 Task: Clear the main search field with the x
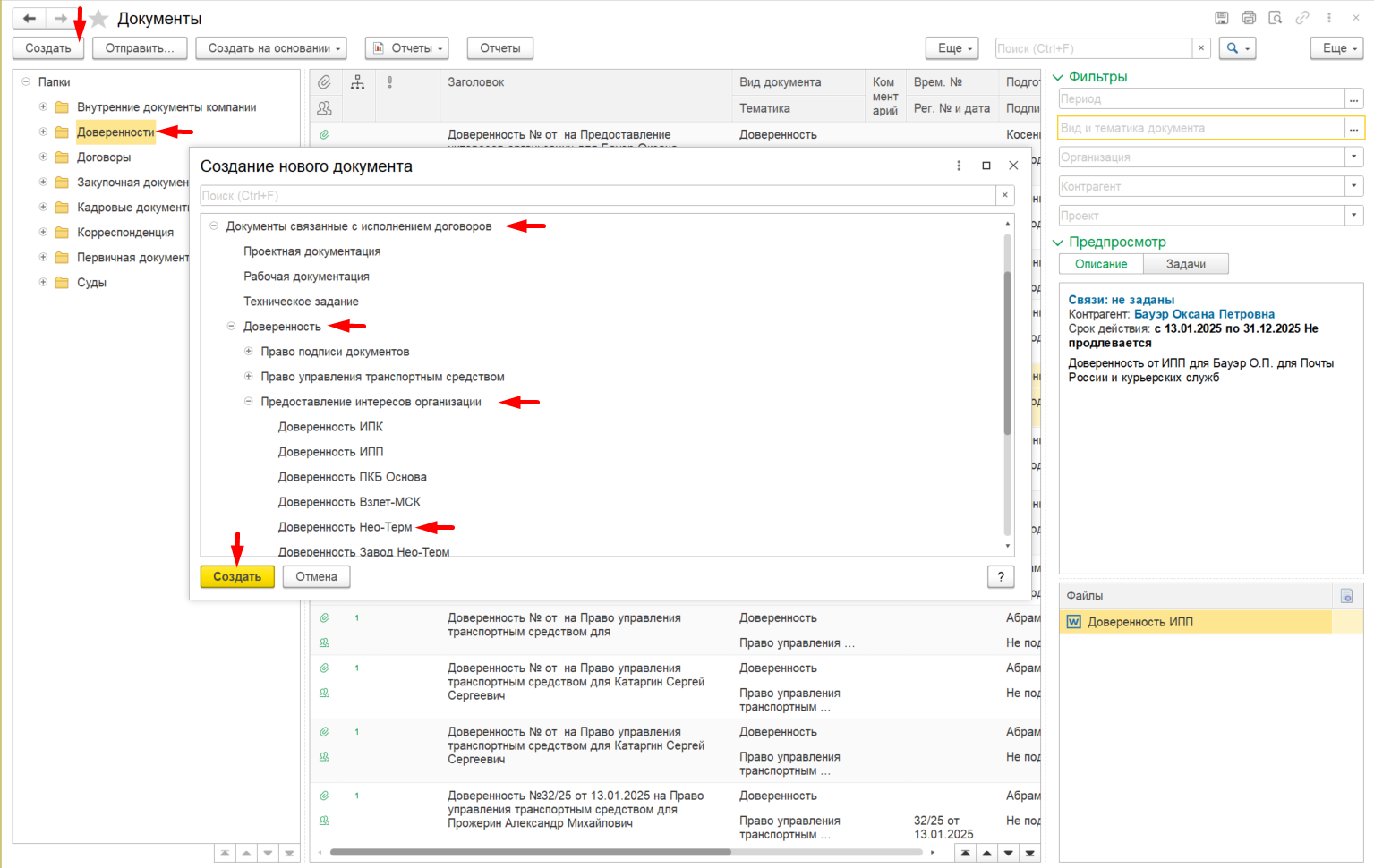coord(1201,48)
